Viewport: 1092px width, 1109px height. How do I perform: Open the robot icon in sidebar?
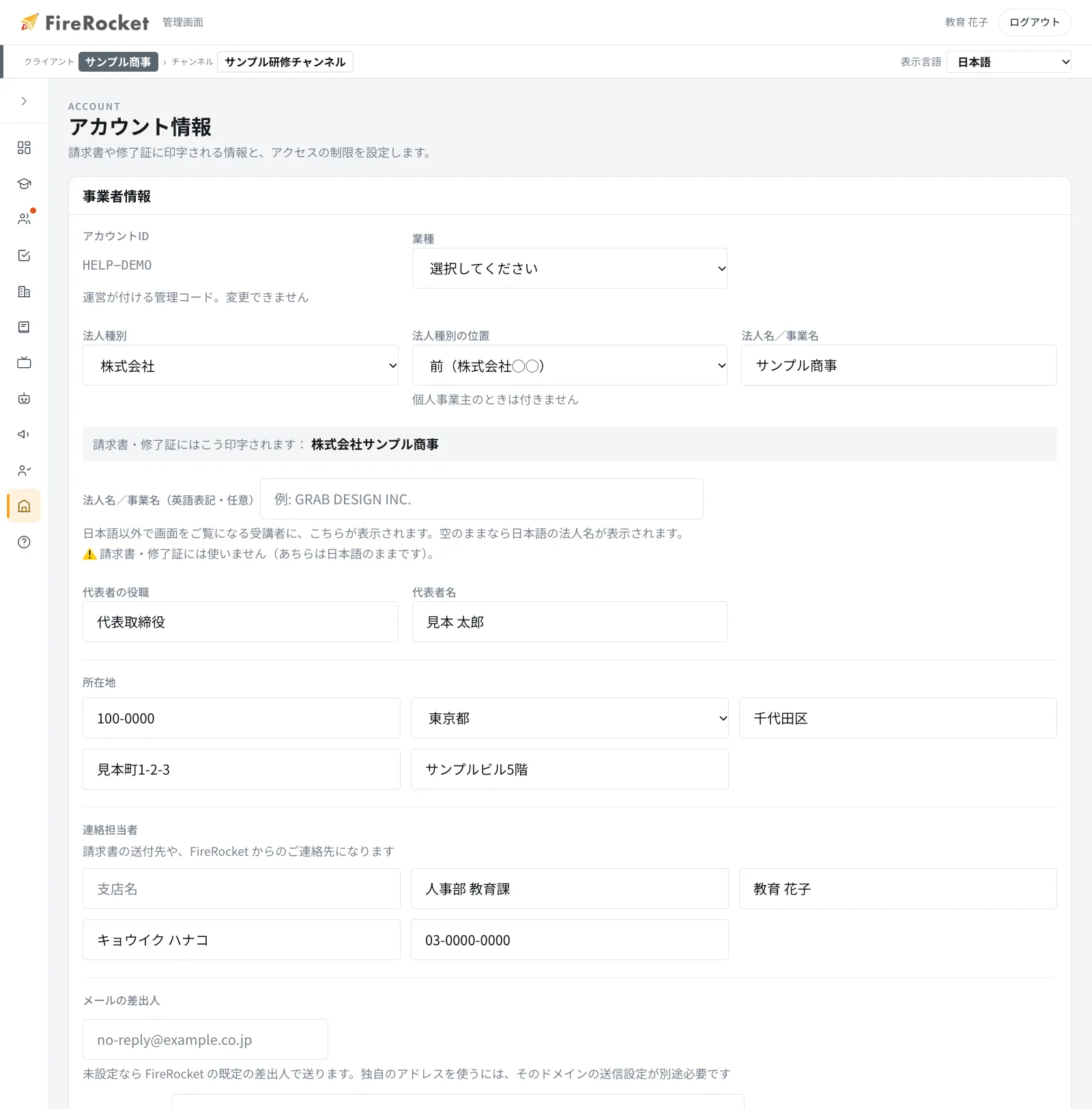pyautogui.click(x=24, y=399)
